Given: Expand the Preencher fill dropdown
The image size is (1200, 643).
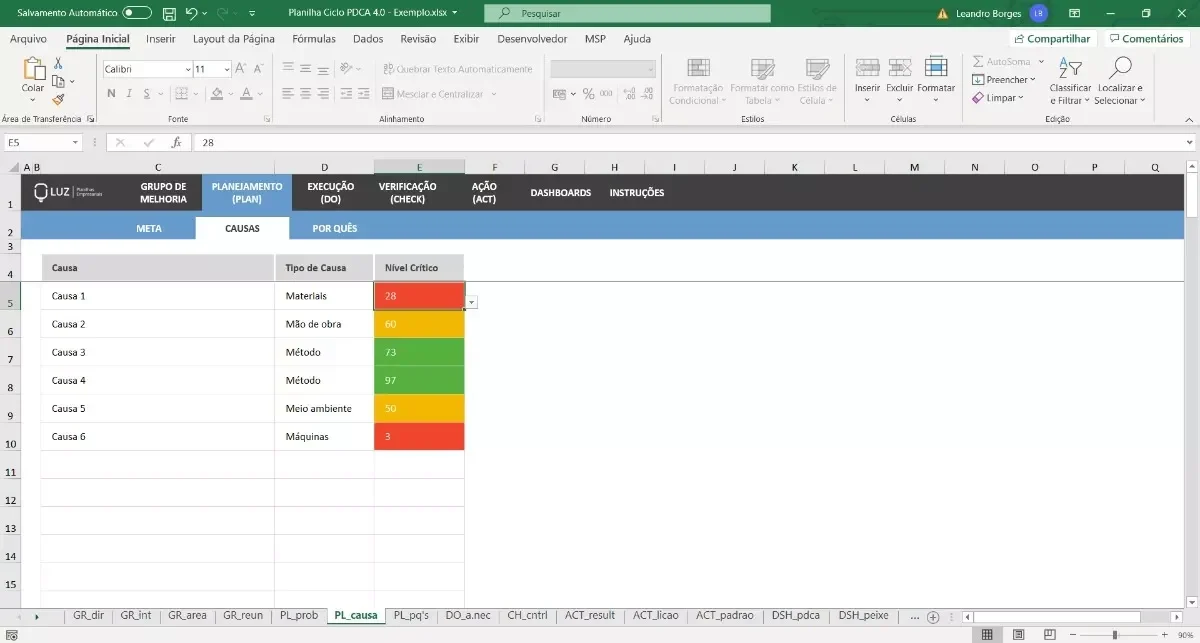Looking at the screenshot, I should click(x=1034, y=80).
